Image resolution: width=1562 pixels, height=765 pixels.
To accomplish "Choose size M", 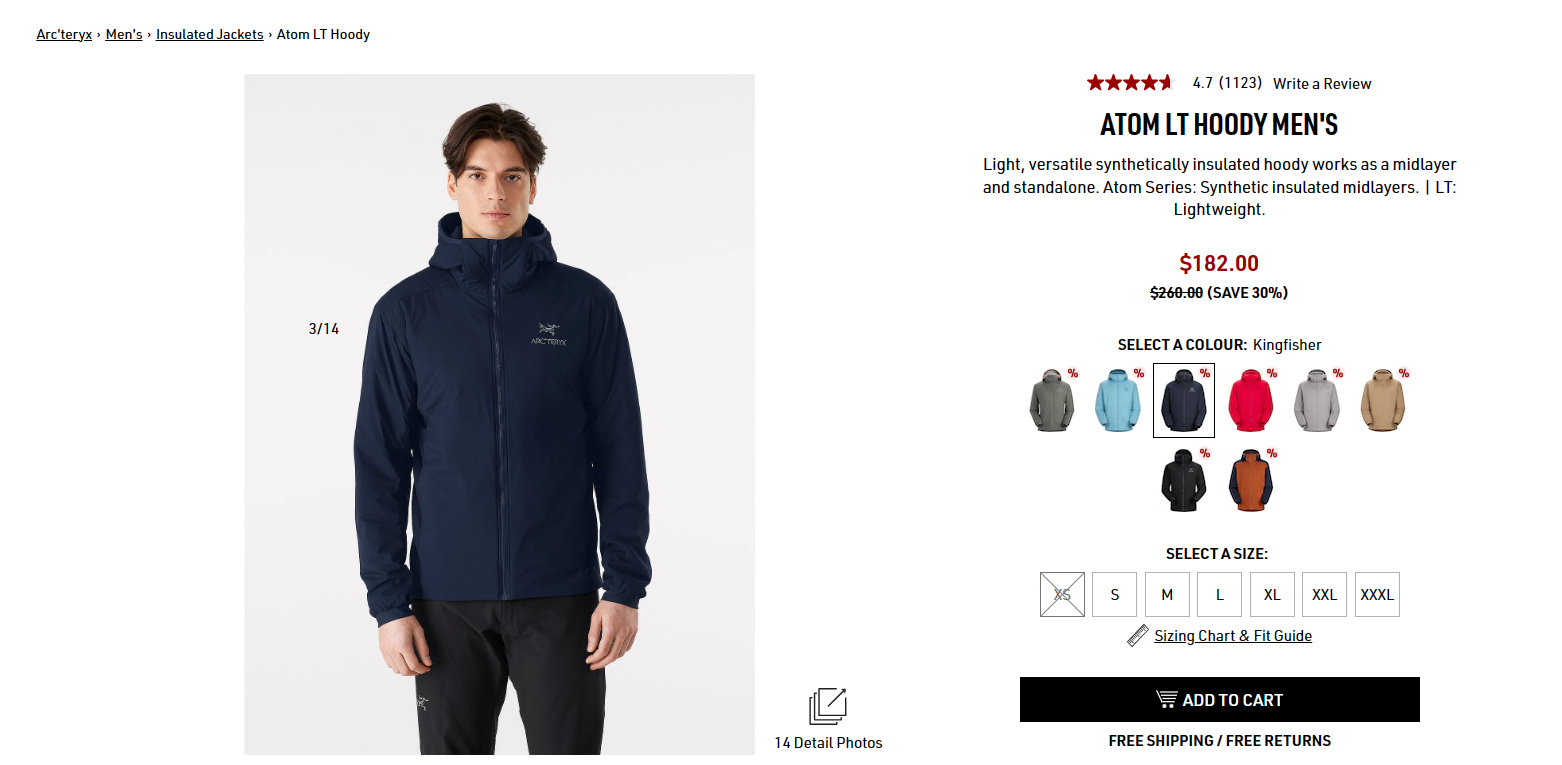I will point(1167,594).
